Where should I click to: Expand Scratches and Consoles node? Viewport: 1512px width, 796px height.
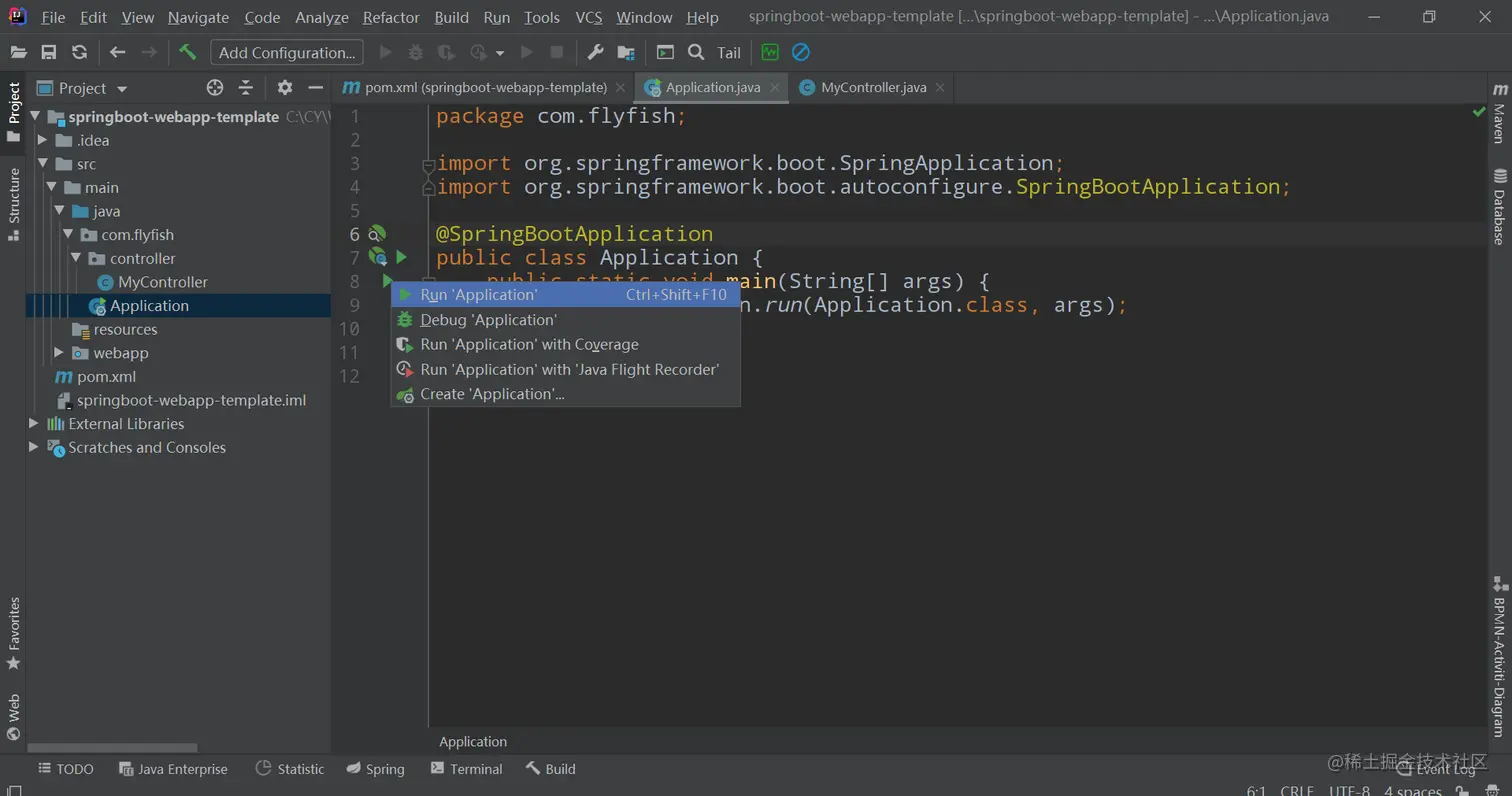[34, 447]
